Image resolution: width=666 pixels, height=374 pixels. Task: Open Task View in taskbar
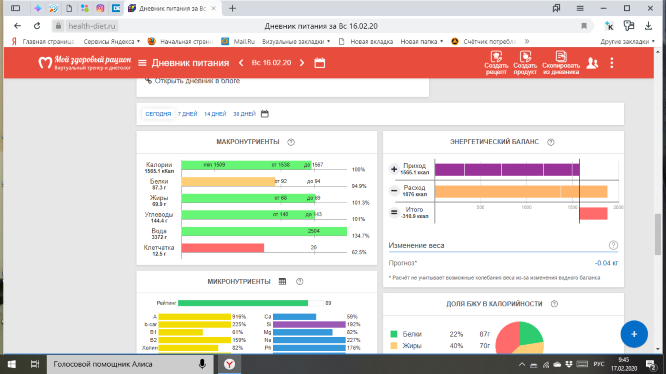(35, 364)
